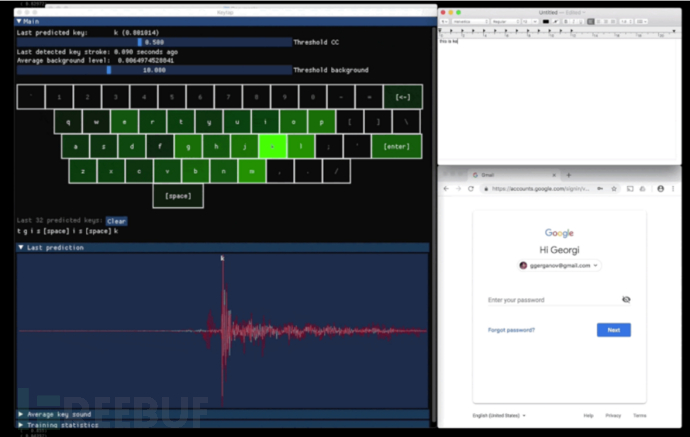This screenshot has height=437, width=690.
Task: Click the 1 key in Keytap keyboard
Action: pos(59,97)
